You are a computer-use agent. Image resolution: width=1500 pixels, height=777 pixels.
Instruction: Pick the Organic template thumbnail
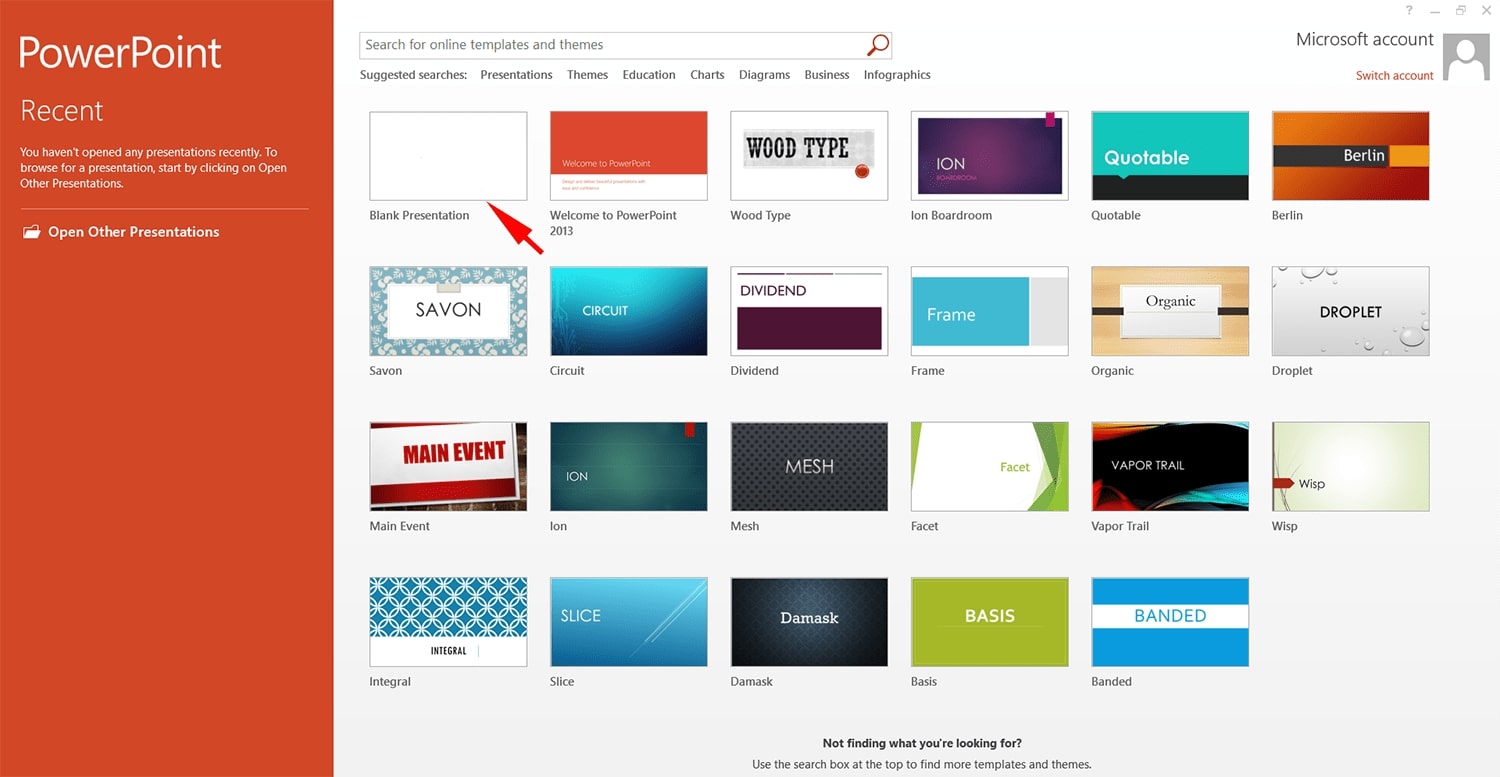(1170, 311)
